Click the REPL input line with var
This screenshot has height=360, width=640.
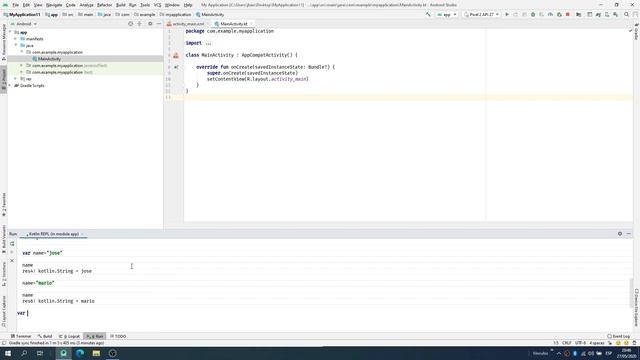pyautogui.click(x=324, y=313)
